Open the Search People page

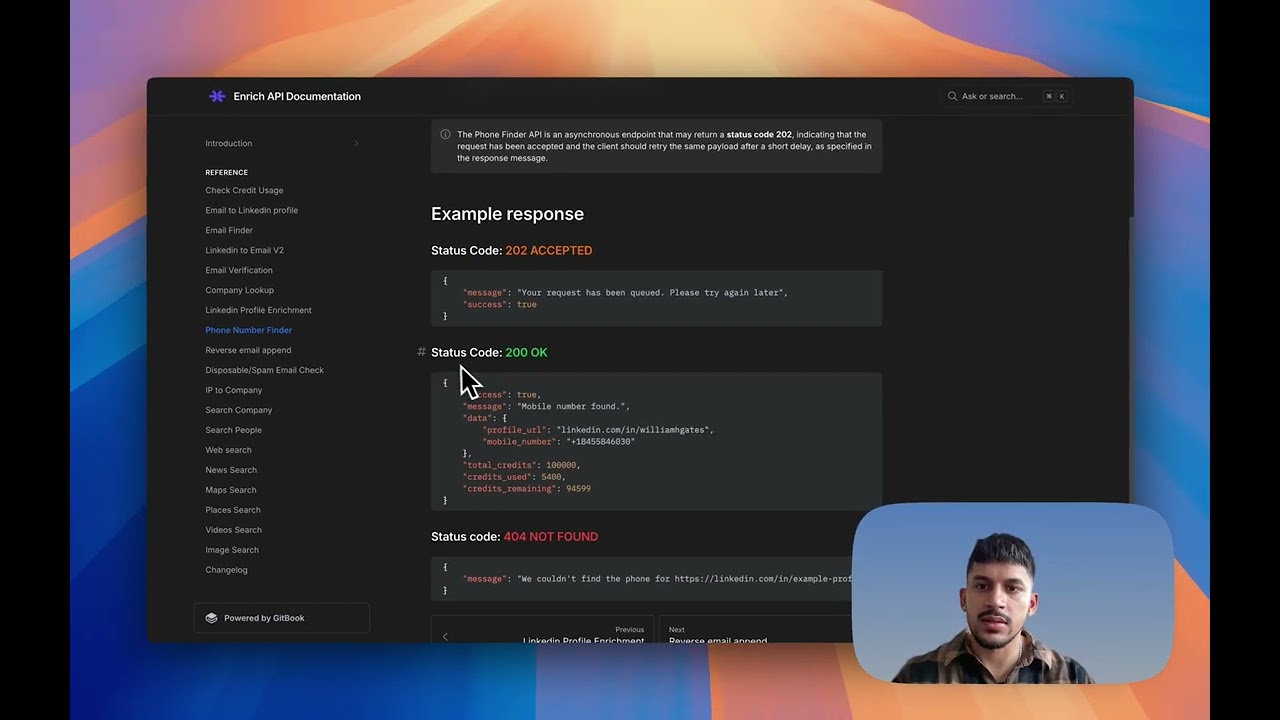(x=234, y=430)
